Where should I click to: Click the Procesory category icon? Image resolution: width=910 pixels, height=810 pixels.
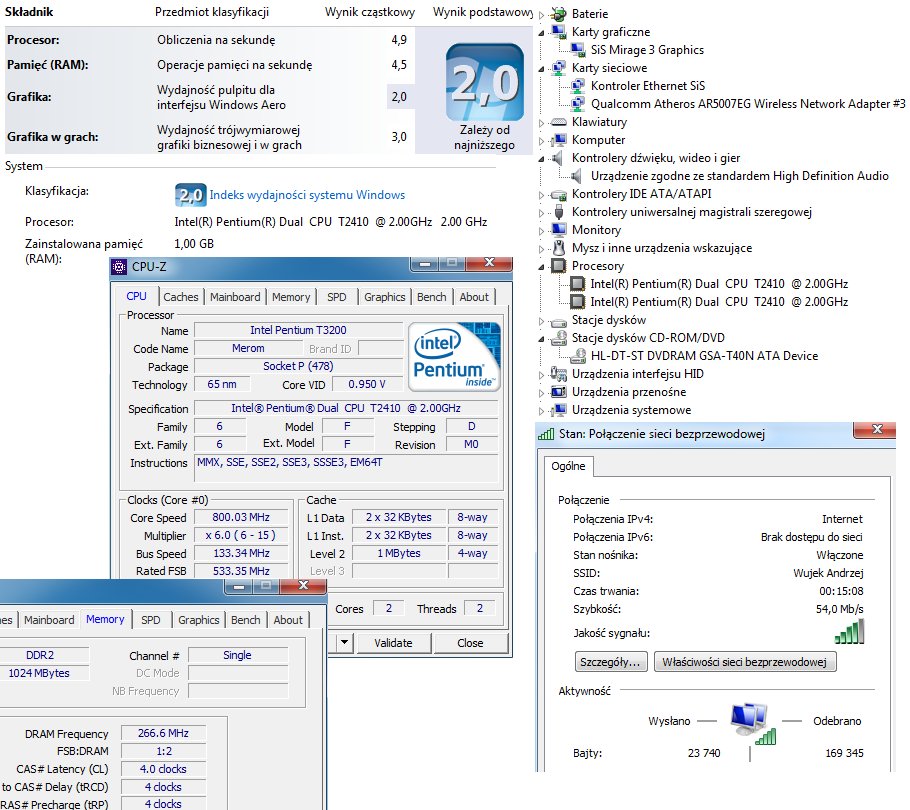point(558,266)
